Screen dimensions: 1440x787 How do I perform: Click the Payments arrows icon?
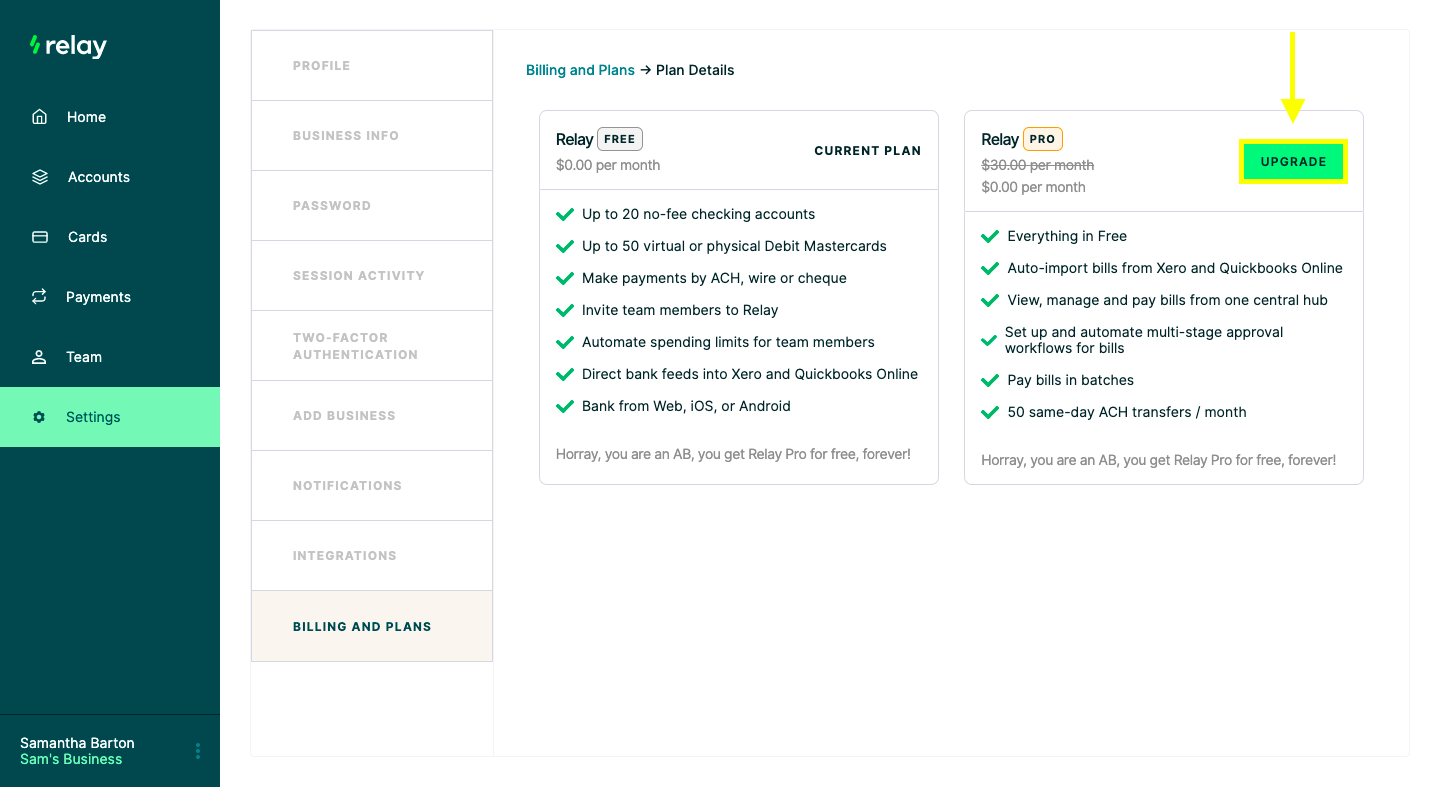(39, 297)
